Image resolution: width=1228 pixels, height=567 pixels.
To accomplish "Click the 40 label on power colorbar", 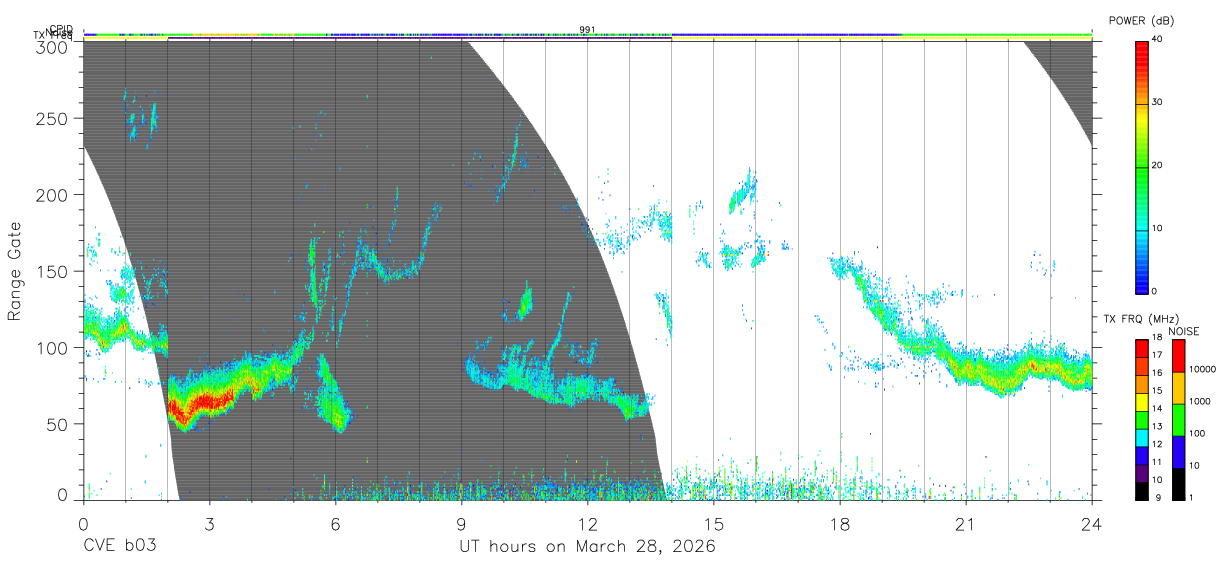I will click(1158, 39).
